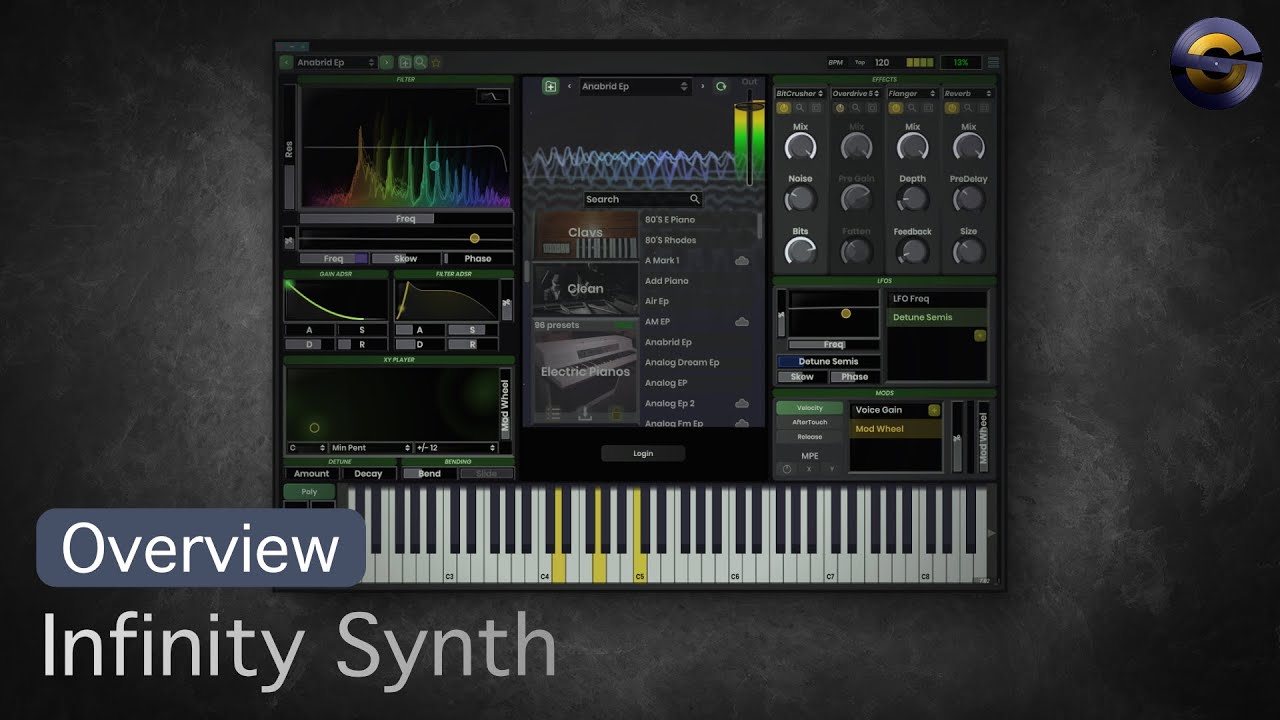
Task: Select LFO Freq in LFO list
Action: click(937, 299)
